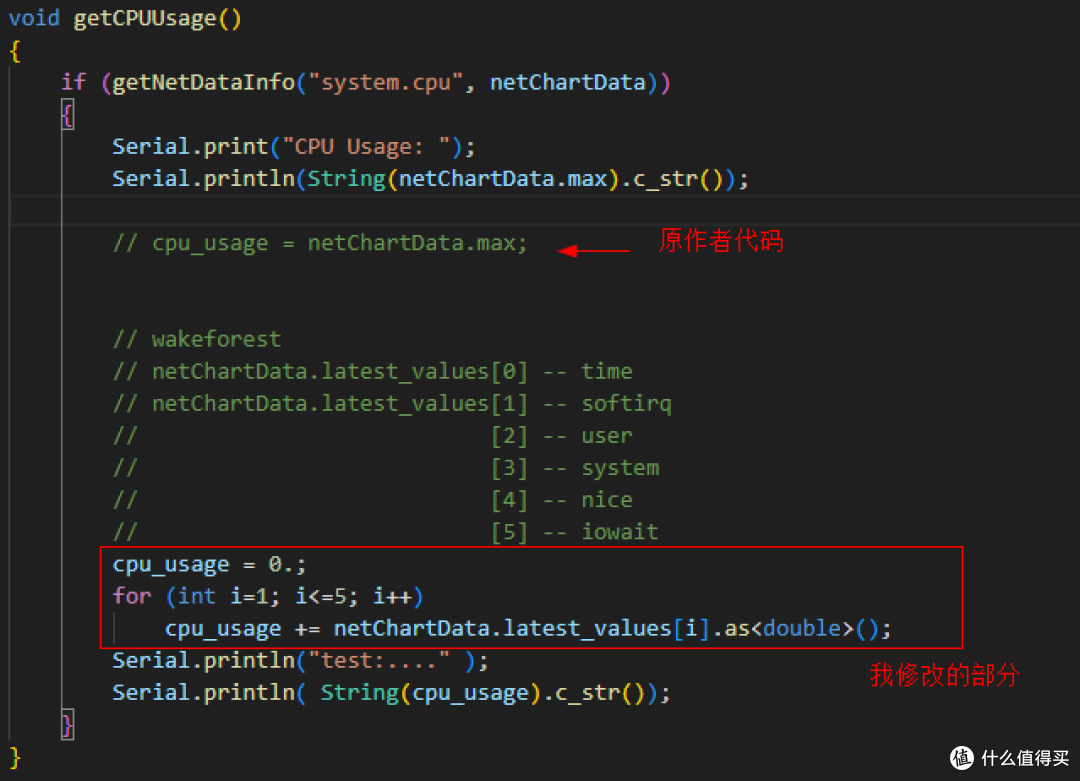The image size is (1080, 781).
Task: Click the function's final closing brace
Action: 15,758
